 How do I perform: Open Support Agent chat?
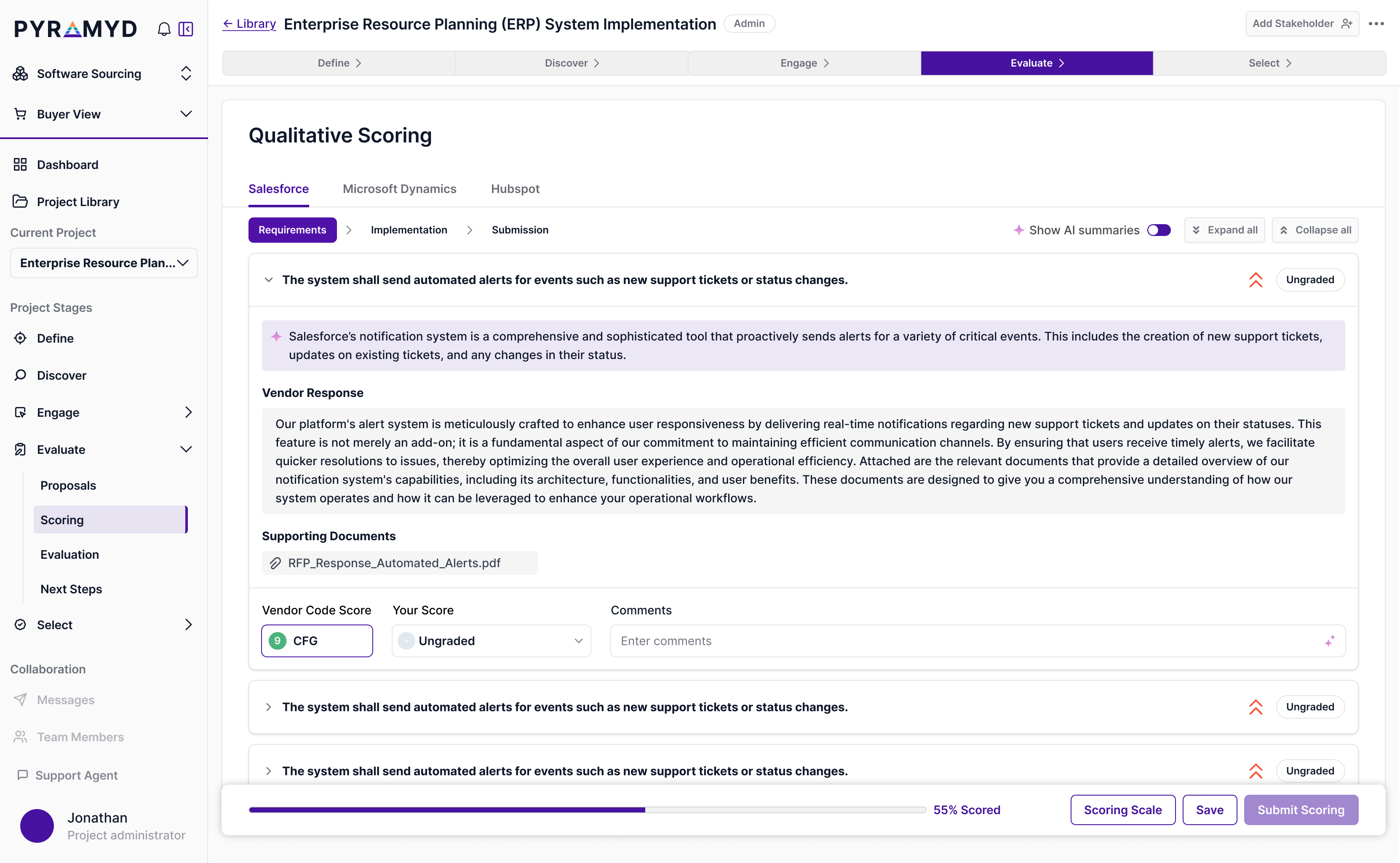click(76, 775)
